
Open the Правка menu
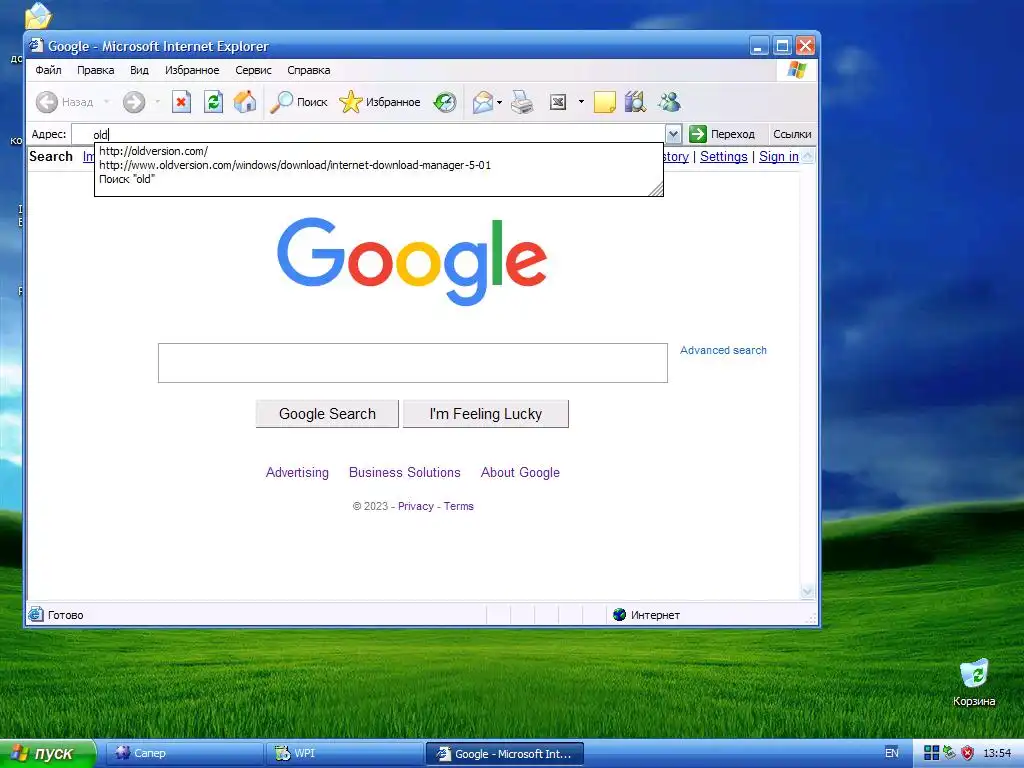pyautogui.click(x=95, y=70)
